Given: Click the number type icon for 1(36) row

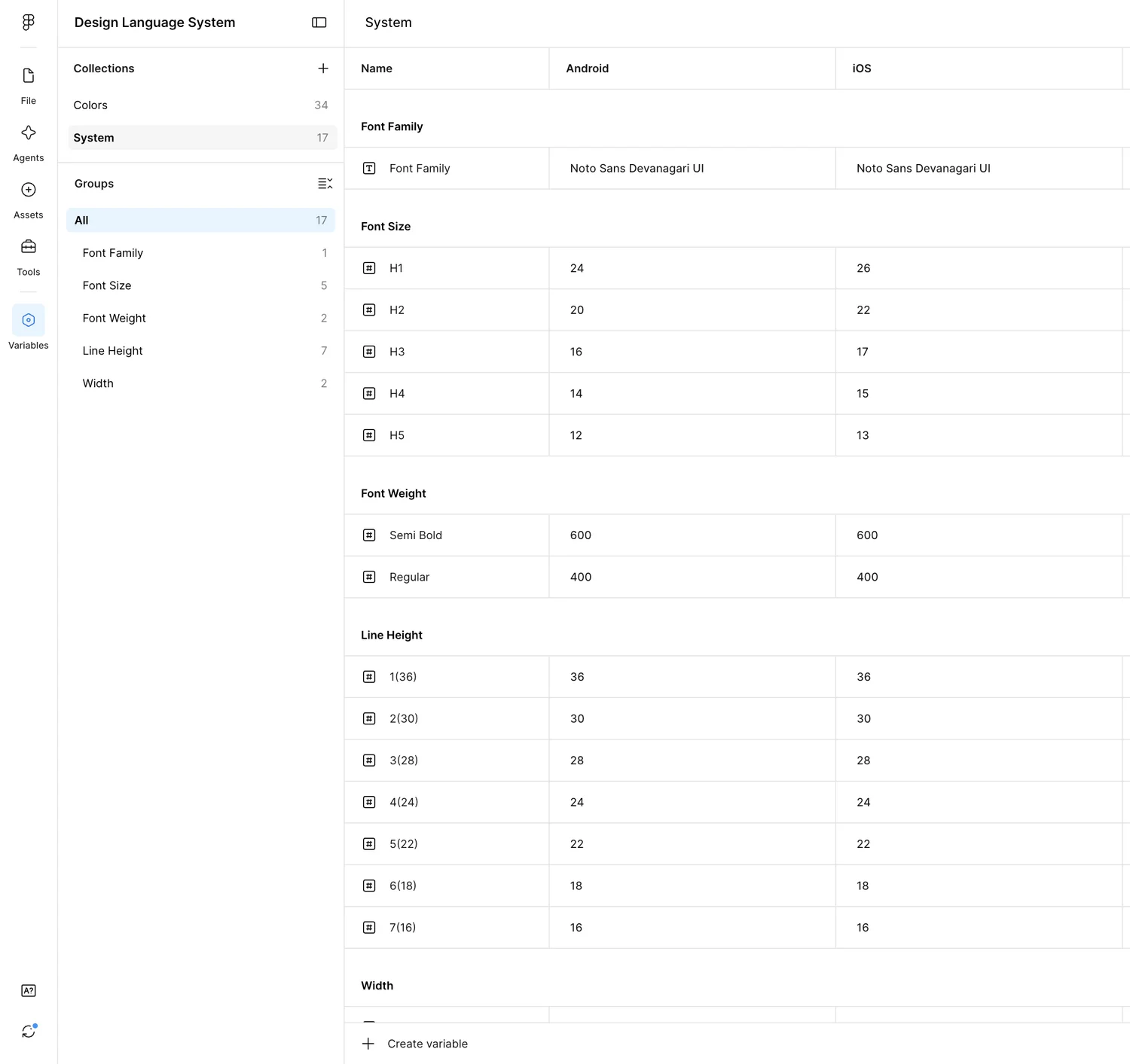Looking at the screenshot, I should (369, 677).
